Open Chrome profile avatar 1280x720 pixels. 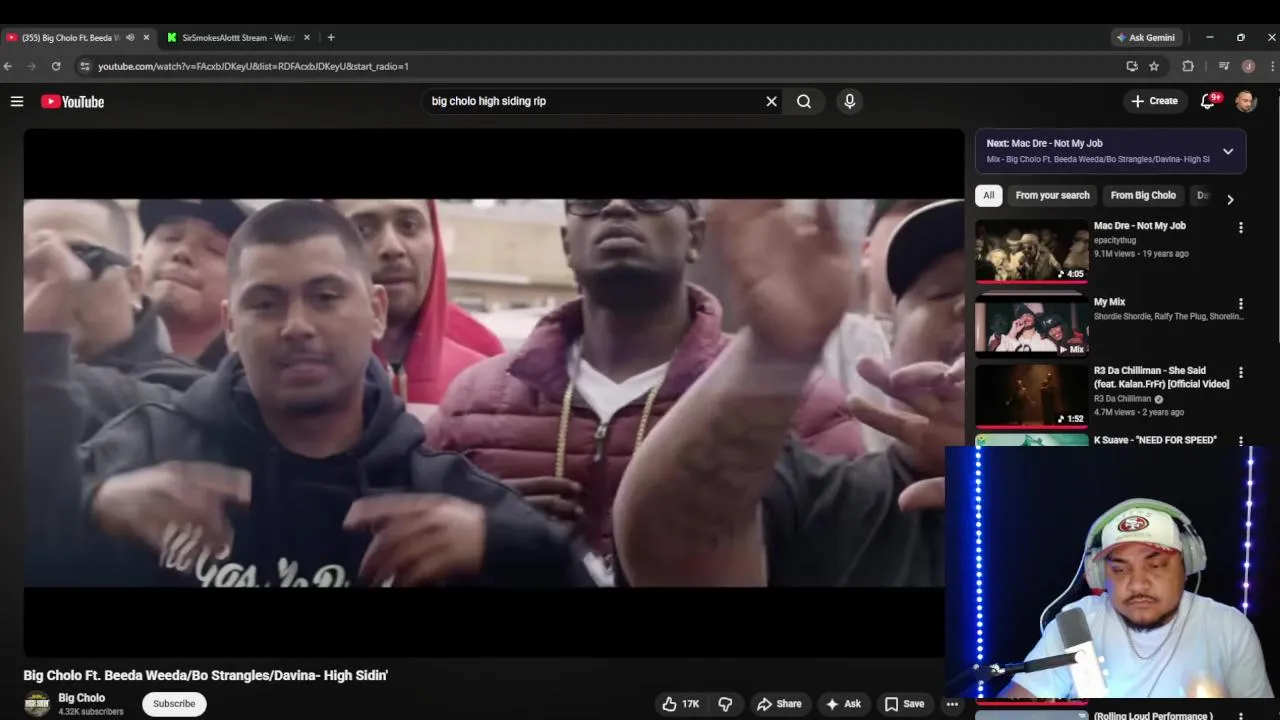pyautogui.click(x=1248, y=66)
